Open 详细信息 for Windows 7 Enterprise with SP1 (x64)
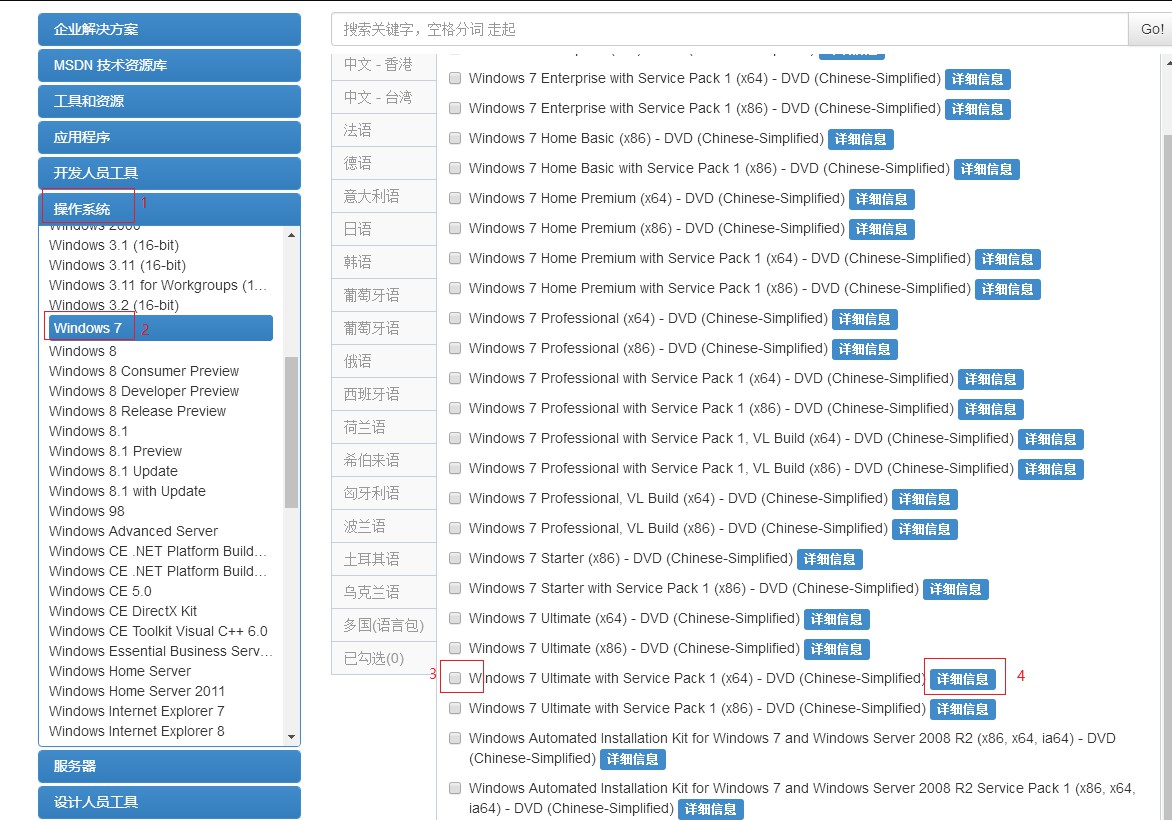1172x820 pixels. 977,78
